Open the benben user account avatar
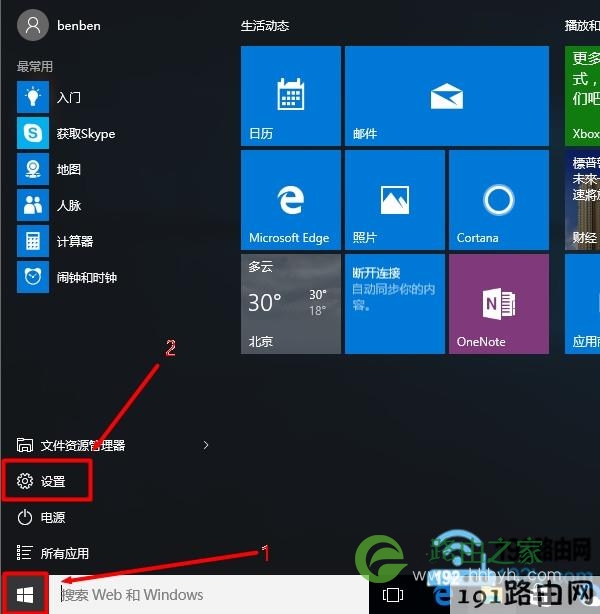 [x=33, y=25]
